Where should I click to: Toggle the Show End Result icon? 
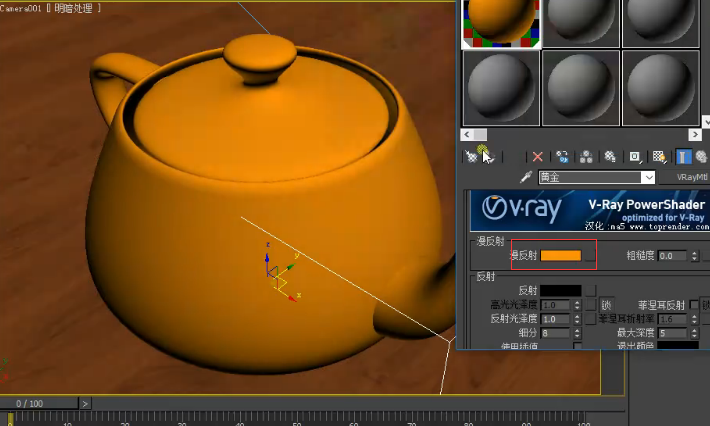coord(684,156)
